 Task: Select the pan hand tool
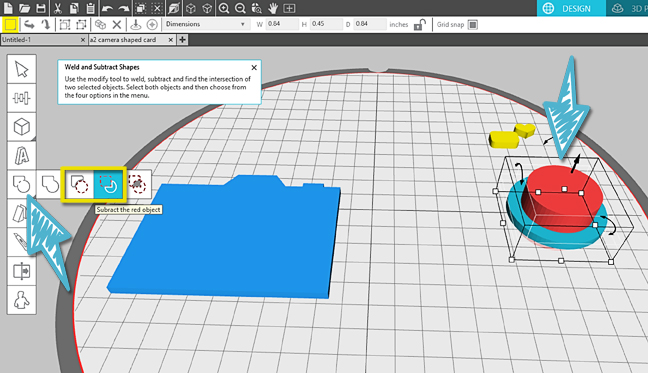(x=273, y=8)
